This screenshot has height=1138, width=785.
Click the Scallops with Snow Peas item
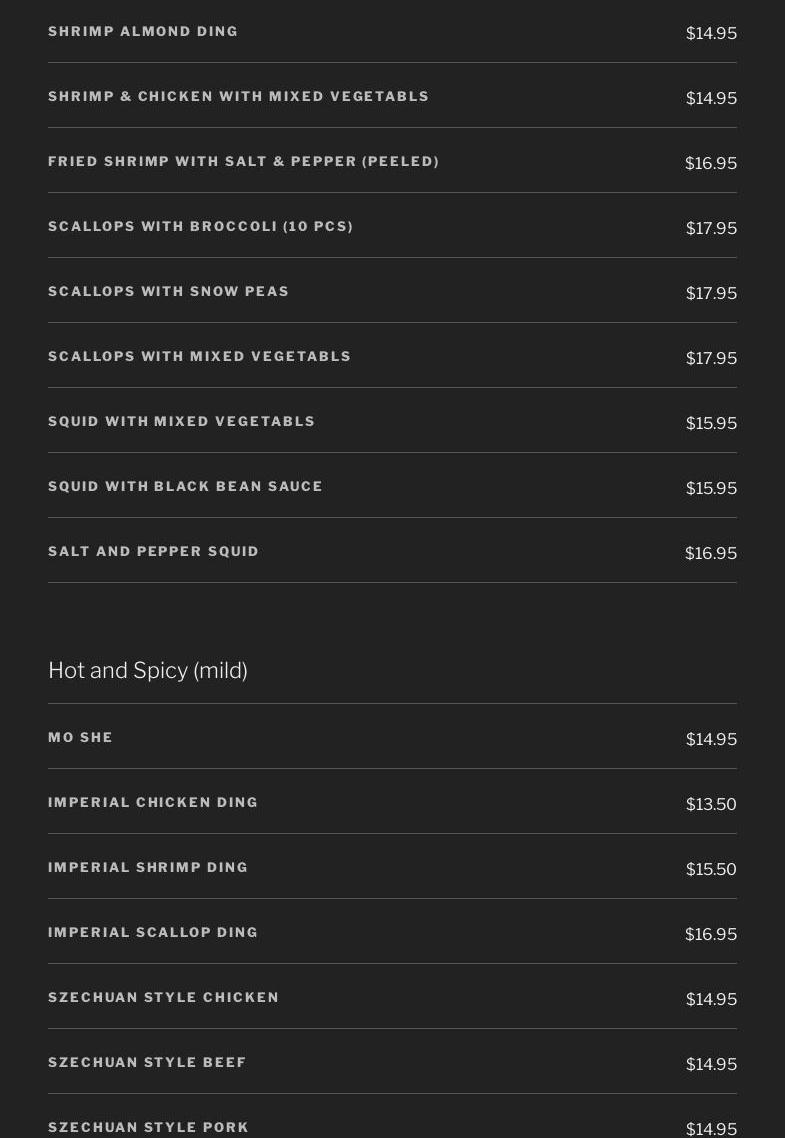[x=168, y=292]
